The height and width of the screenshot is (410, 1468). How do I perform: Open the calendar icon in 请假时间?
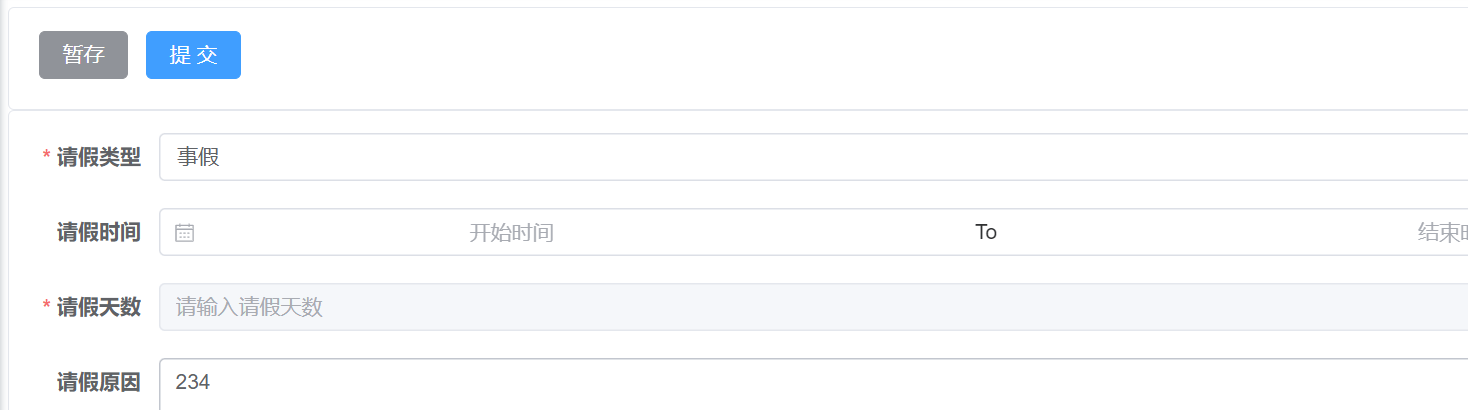184,233
